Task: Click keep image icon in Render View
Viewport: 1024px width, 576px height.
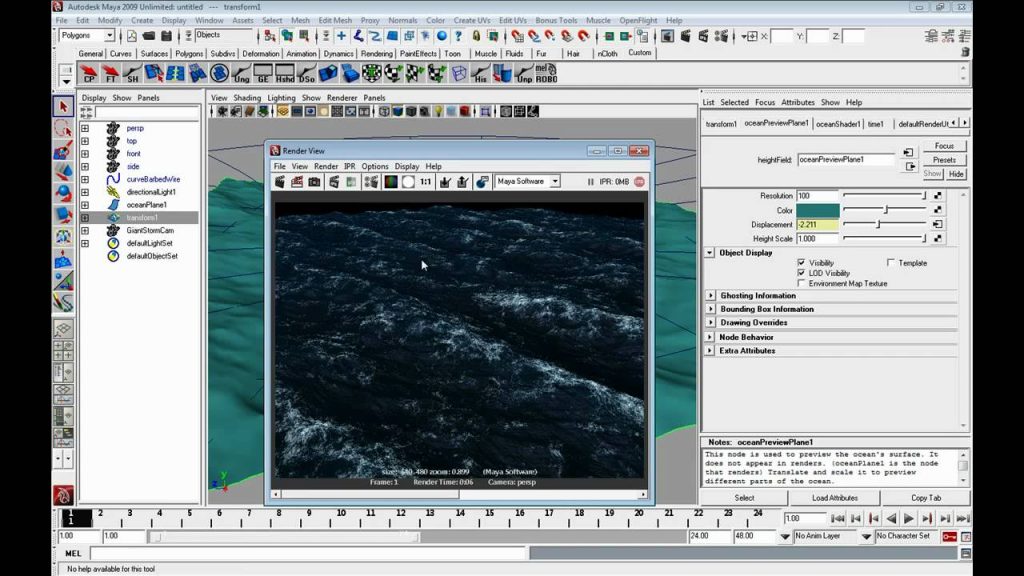Action: 445,182
